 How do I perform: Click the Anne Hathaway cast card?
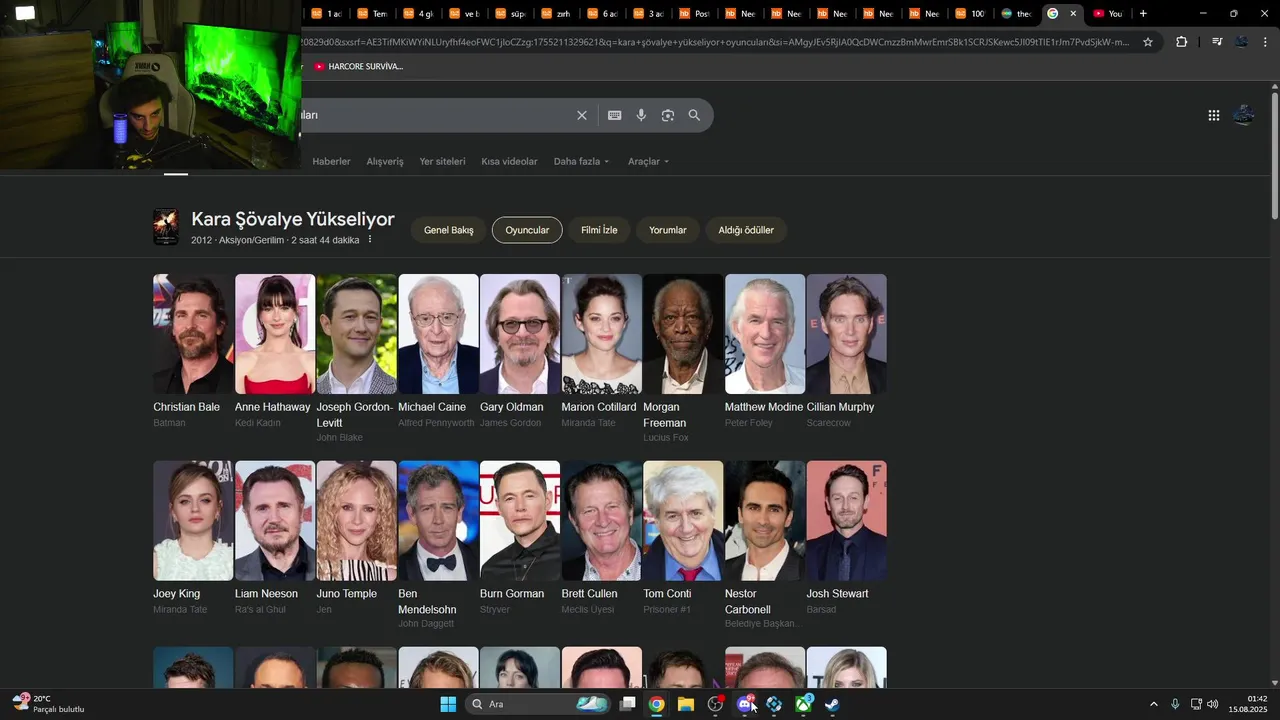point(274,351)
